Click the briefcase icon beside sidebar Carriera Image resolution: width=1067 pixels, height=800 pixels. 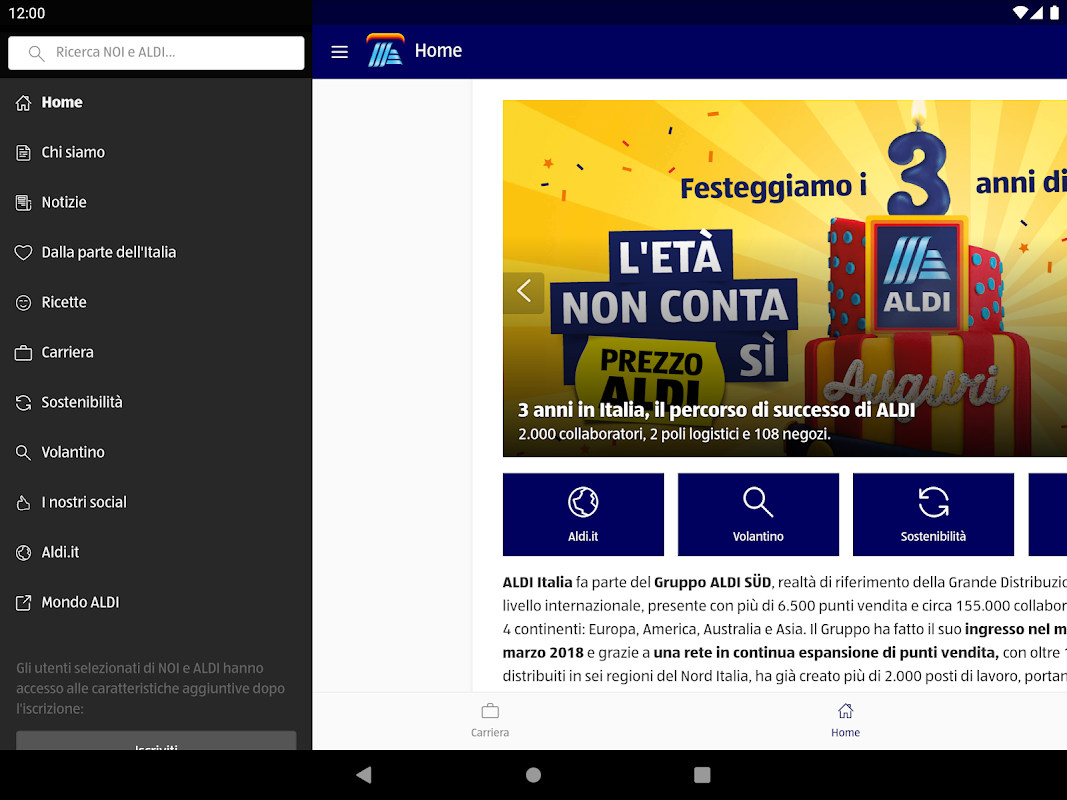click(x=23, y=352)
